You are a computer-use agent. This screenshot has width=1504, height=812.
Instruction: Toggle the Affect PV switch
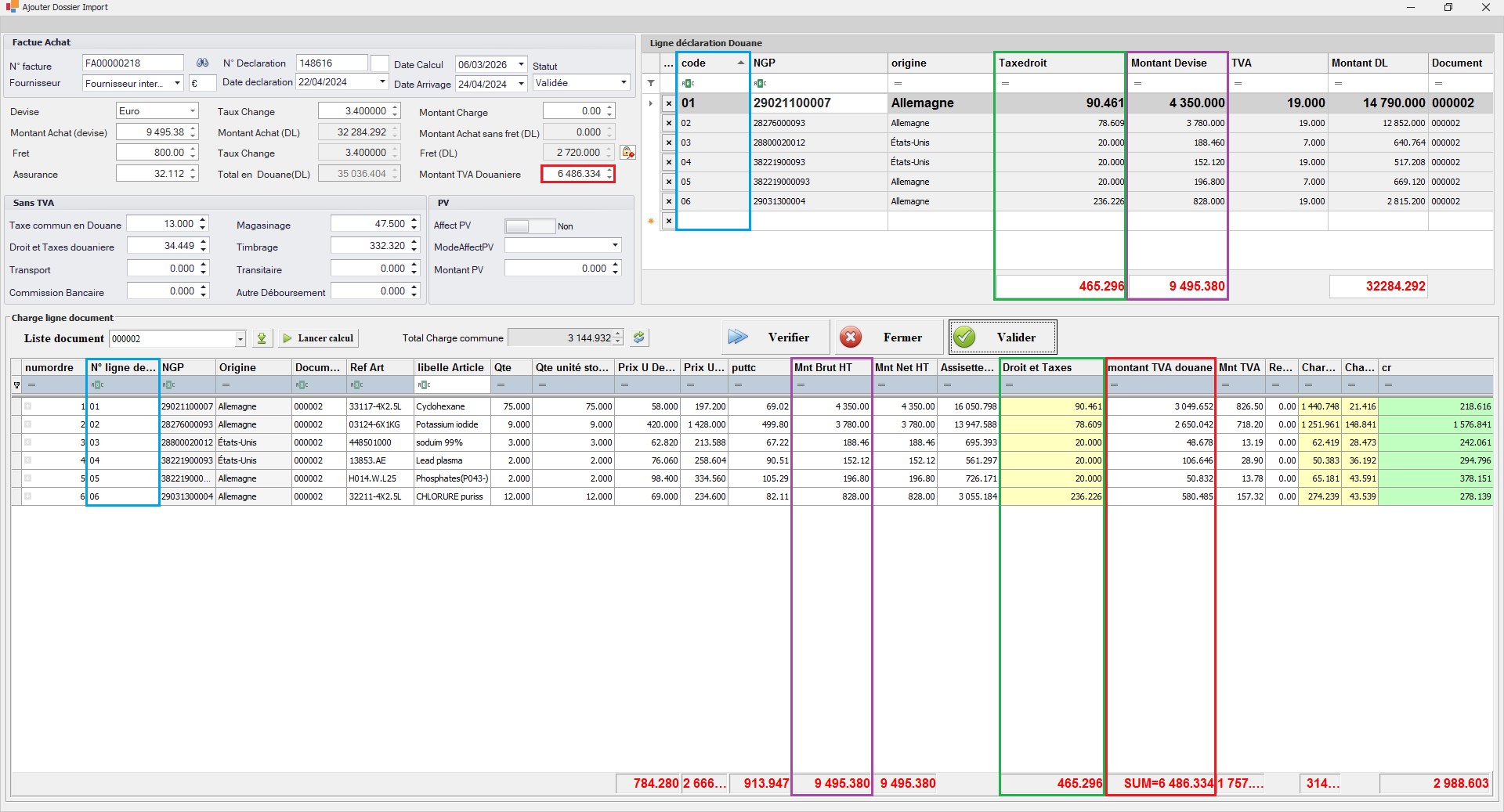[x=530, y=226]
